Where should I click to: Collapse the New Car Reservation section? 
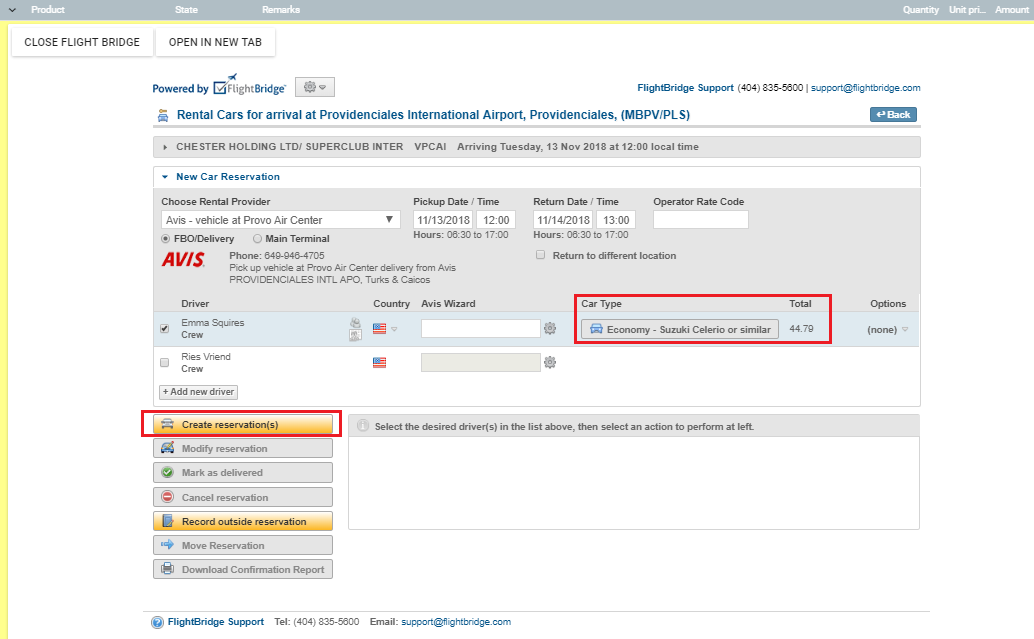click(x=166, y=177)
